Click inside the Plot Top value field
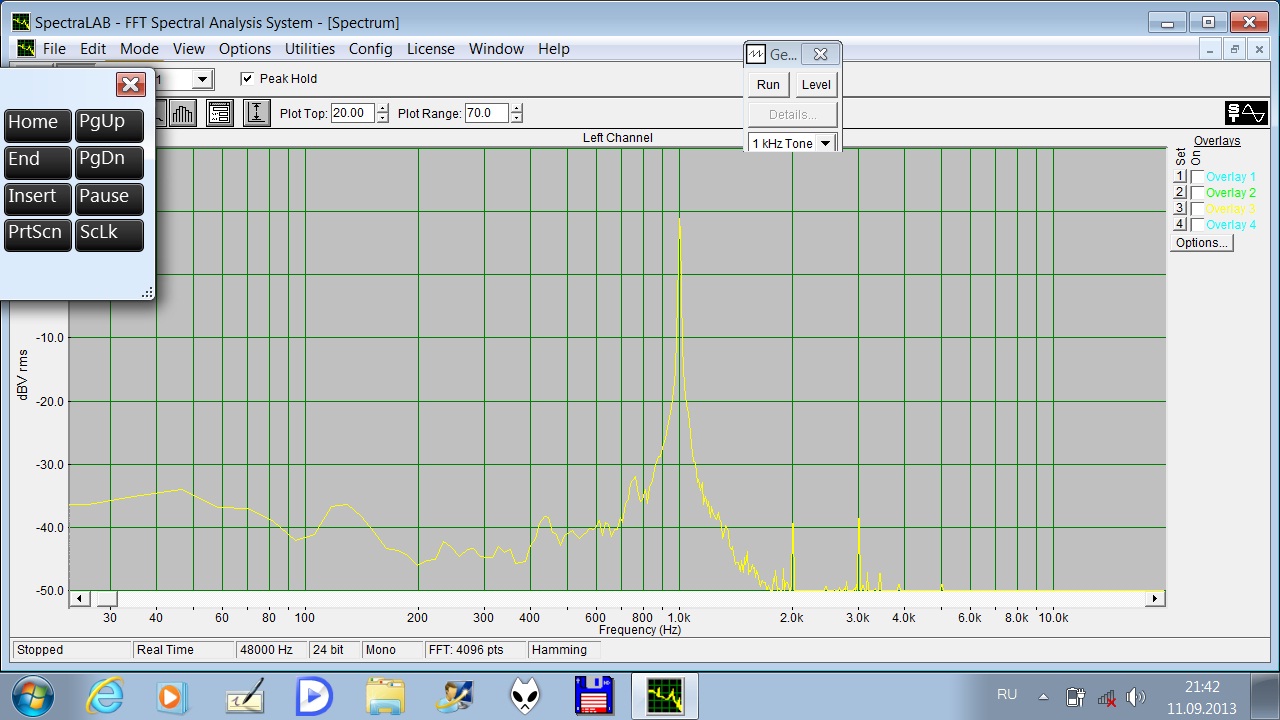The width and height of the screenshot is (1280, 720). [x=352, y=114]
